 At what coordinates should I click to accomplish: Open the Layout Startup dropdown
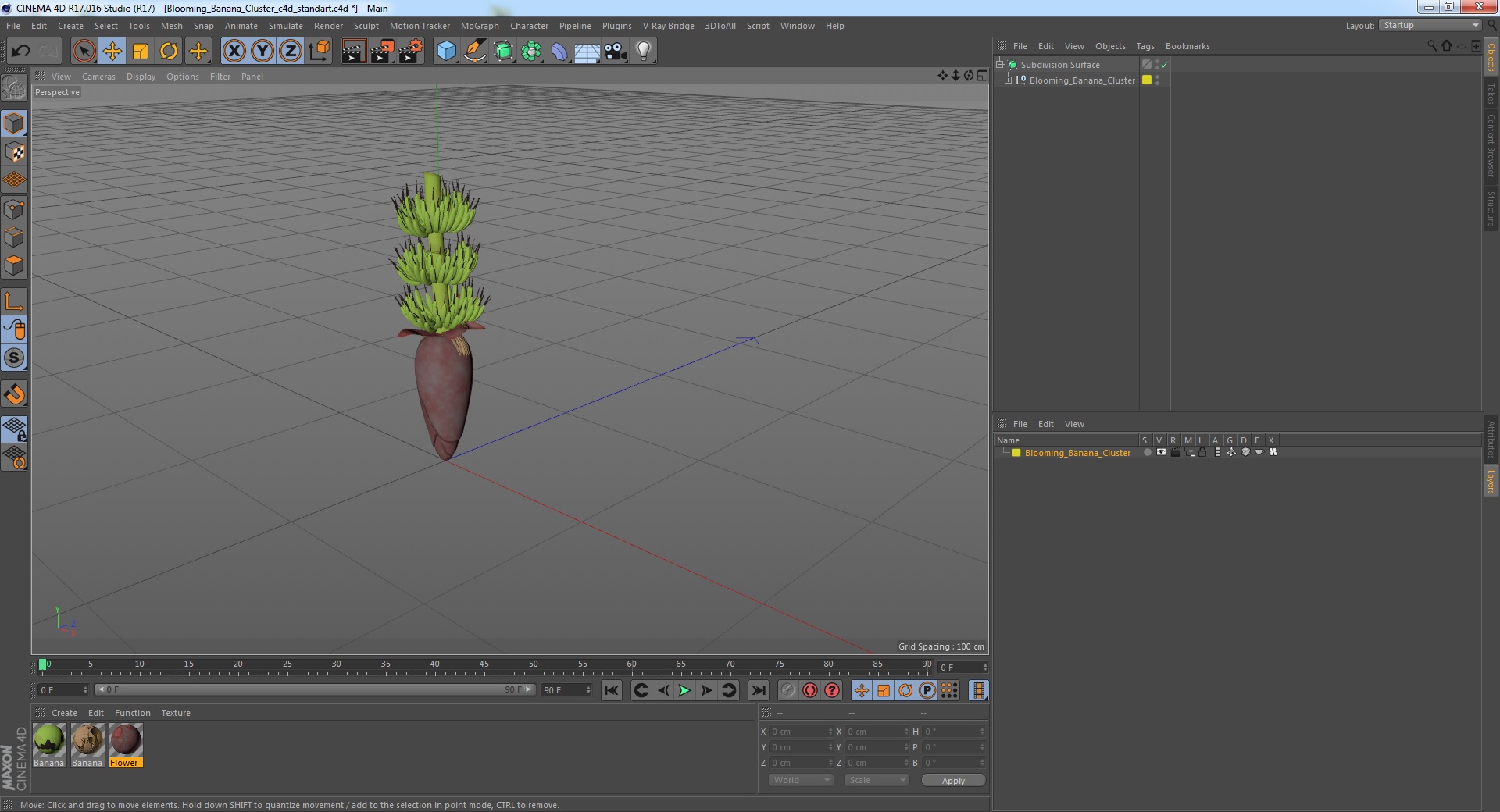(1430, 26)
